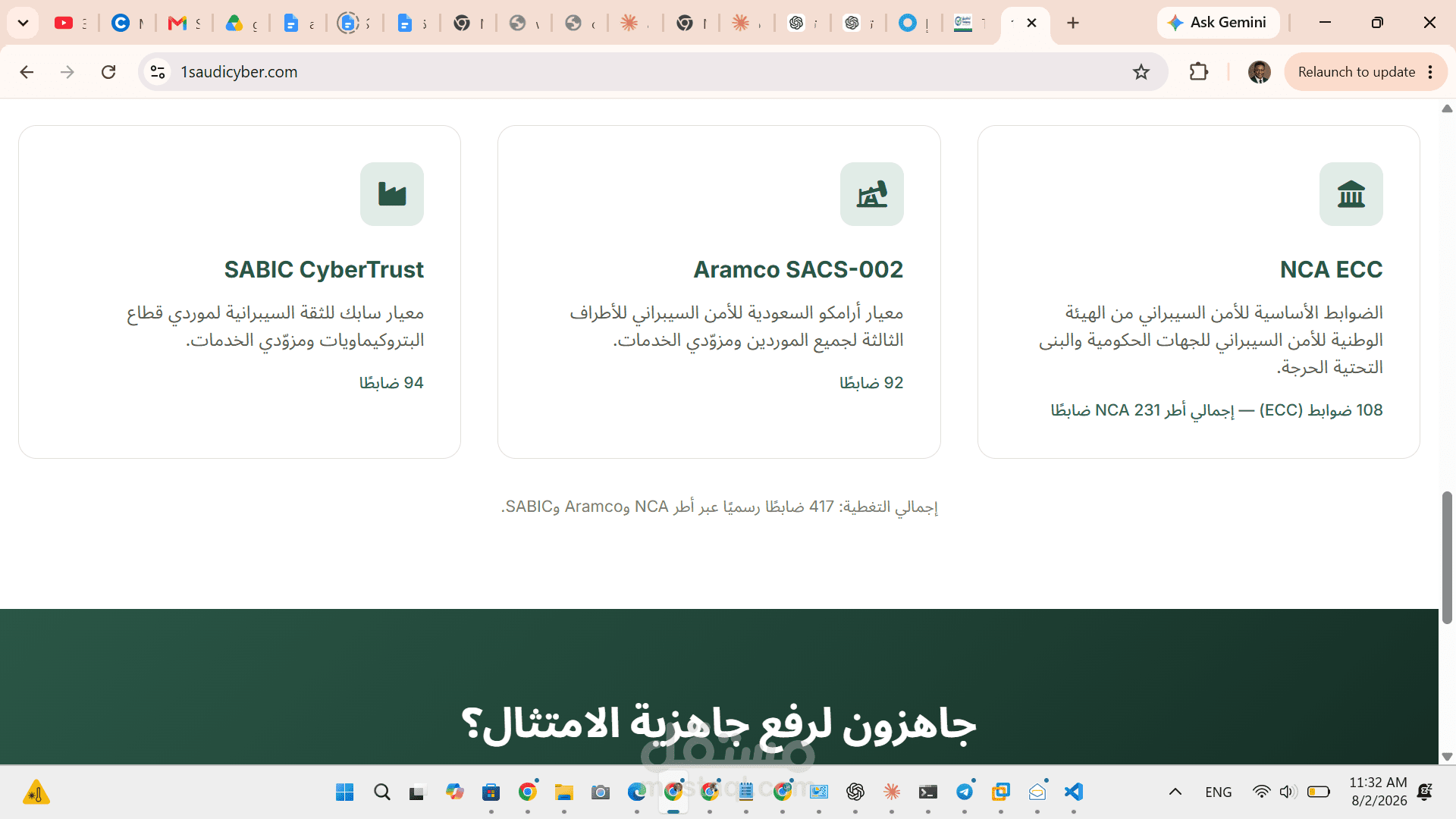The width and height of the screenshot is (1456, 819).
Task: Switch input language from ENG
Action: (x=1219, y=792)
